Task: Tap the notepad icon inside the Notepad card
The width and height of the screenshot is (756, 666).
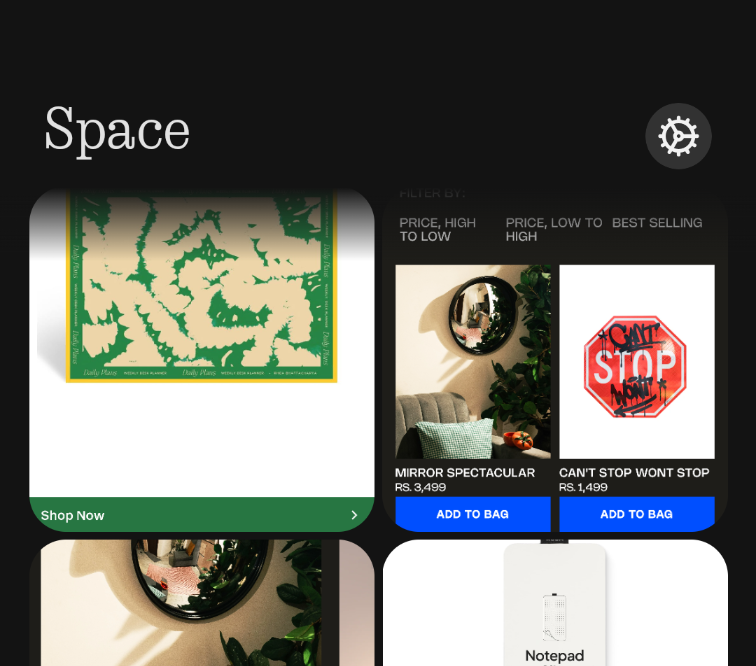Action: pyautogui.click(x=554, y=617)
